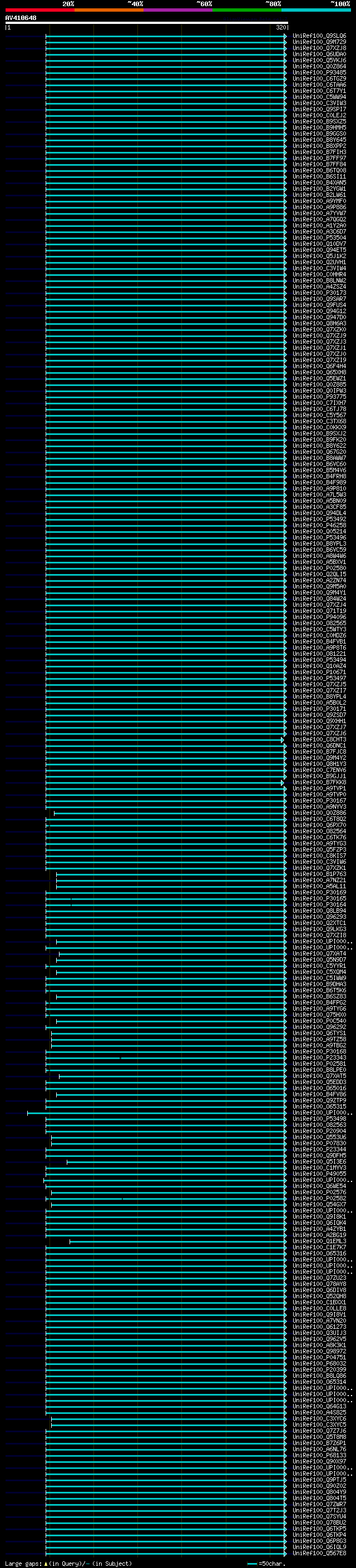Select hit label UniRef100_A1Y2A0

coord(319,226)
